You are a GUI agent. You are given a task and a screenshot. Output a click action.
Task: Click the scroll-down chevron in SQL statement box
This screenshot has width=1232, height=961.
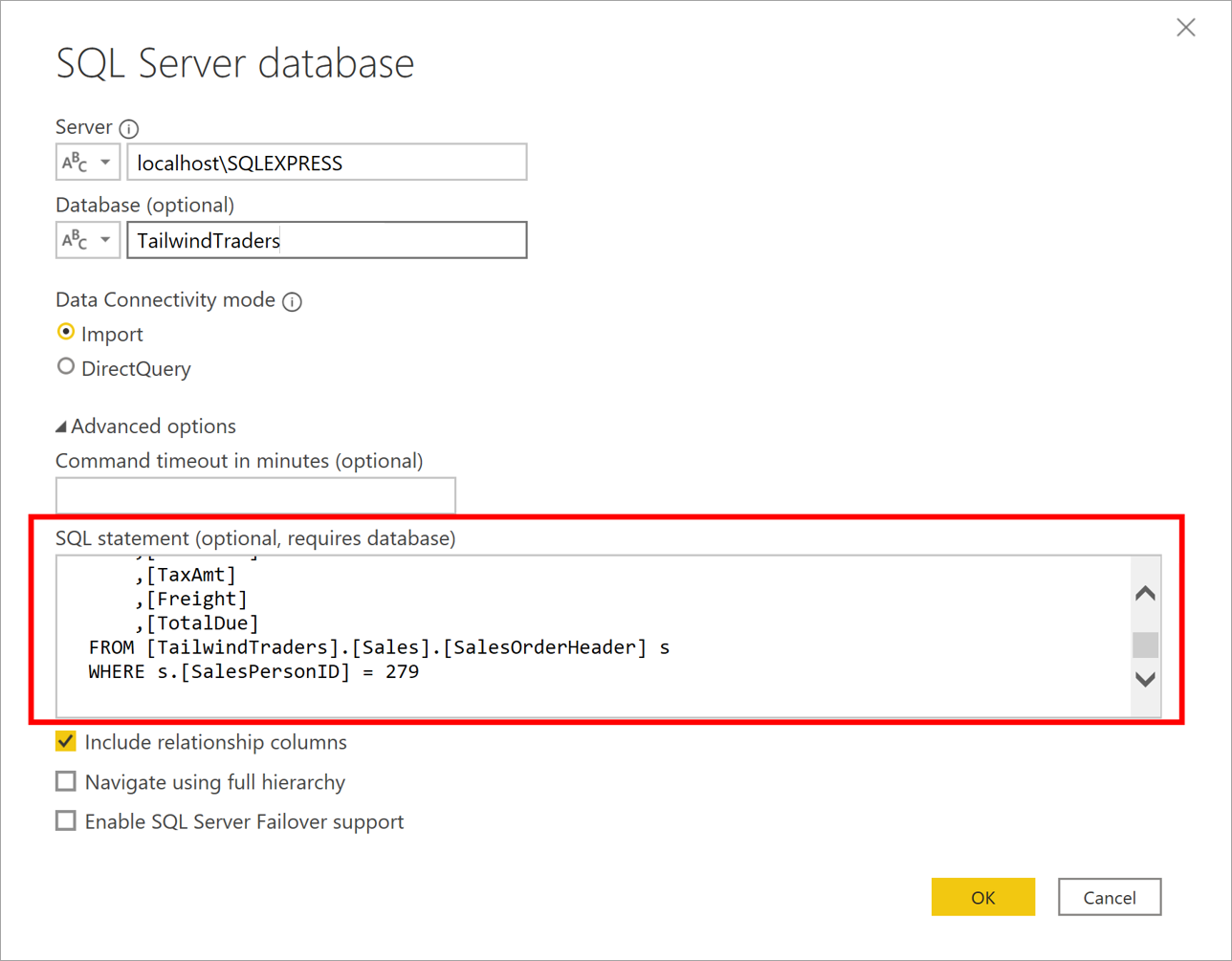pos(1144,680)
